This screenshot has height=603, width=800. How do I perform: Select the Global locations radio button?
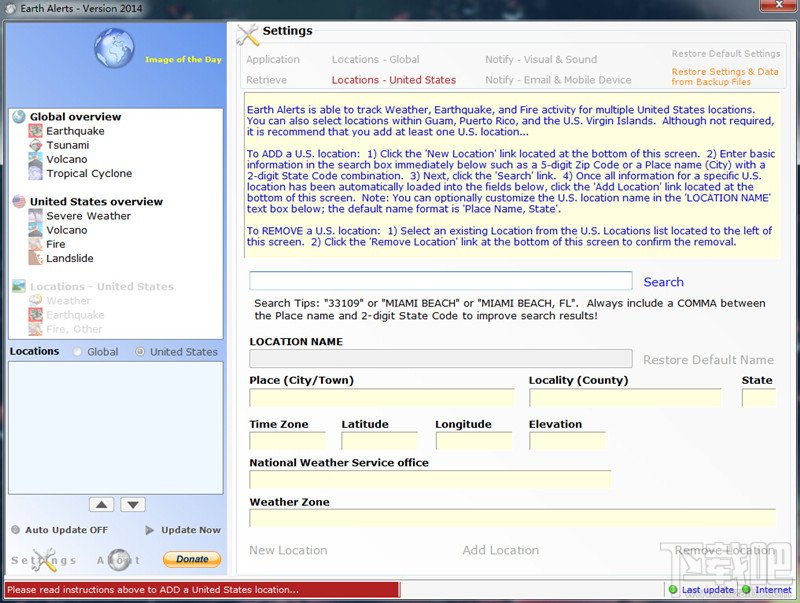coord(77,352)
